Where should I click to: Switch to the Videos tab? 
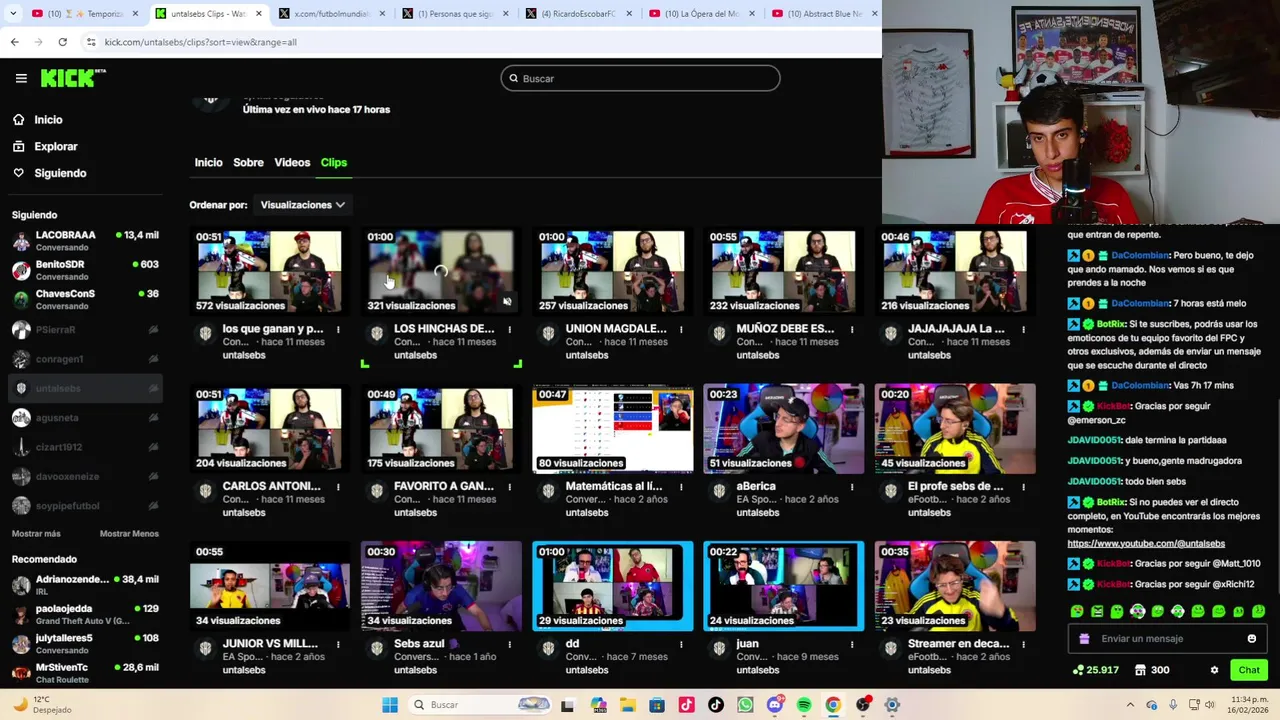pos(292,162)
